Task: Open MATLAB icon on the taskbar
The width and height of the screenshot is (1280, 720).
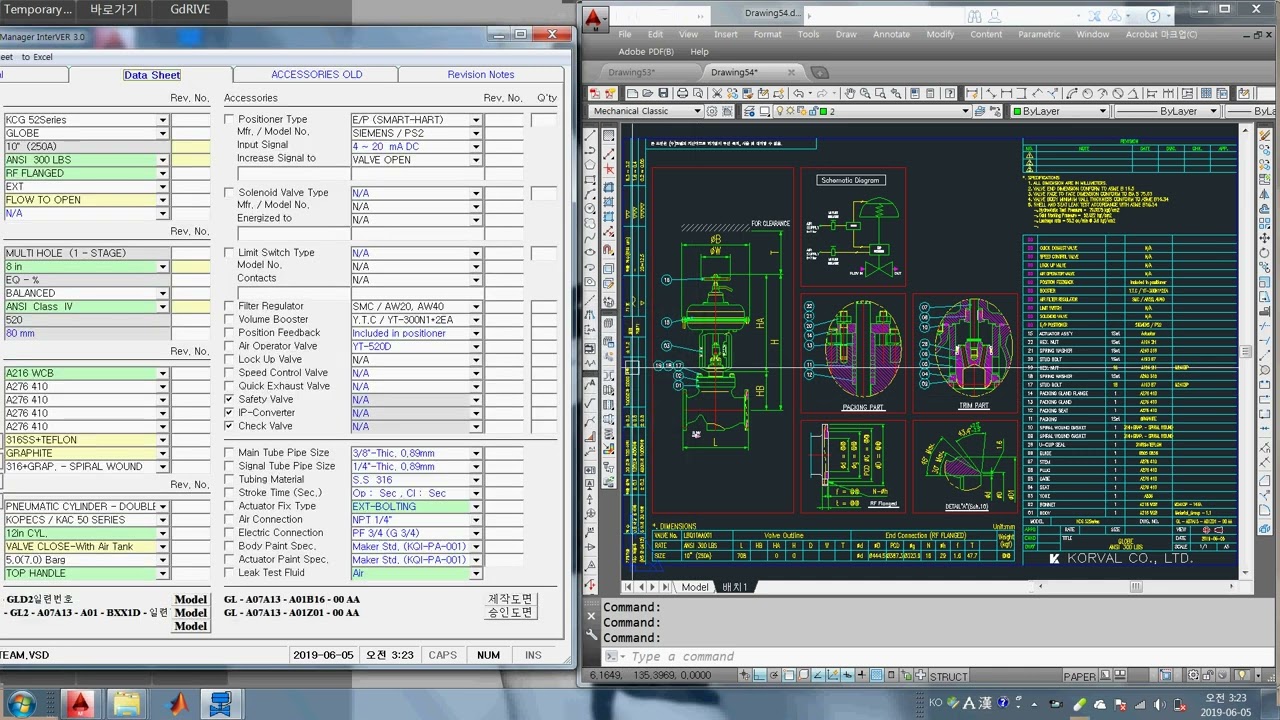Action: [177, 704]
